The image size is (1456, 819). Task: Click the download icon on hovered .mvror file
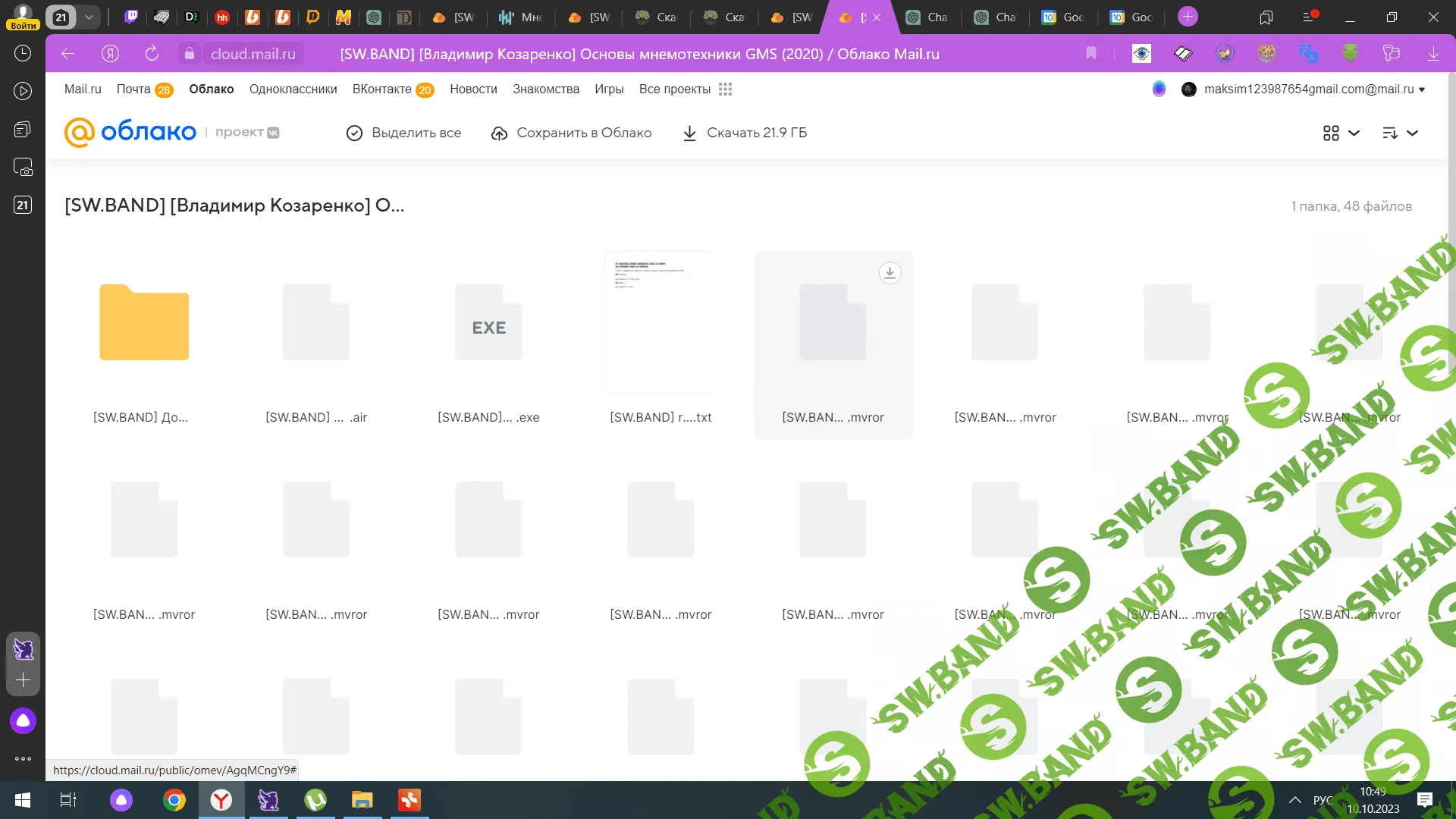tap(890, 273)
